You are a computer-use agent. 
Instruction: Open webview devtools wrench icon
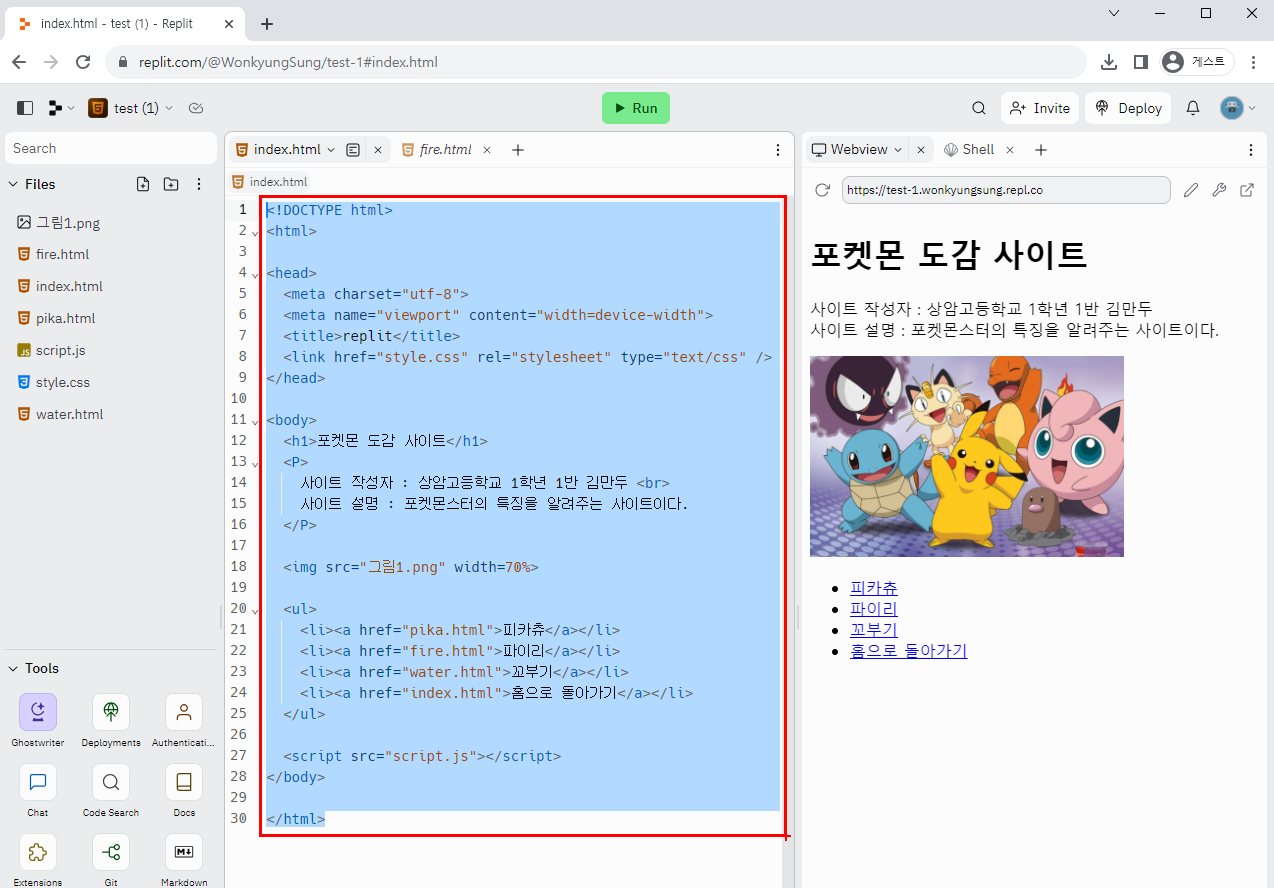pyautogui.click(x=1219, y=190)
